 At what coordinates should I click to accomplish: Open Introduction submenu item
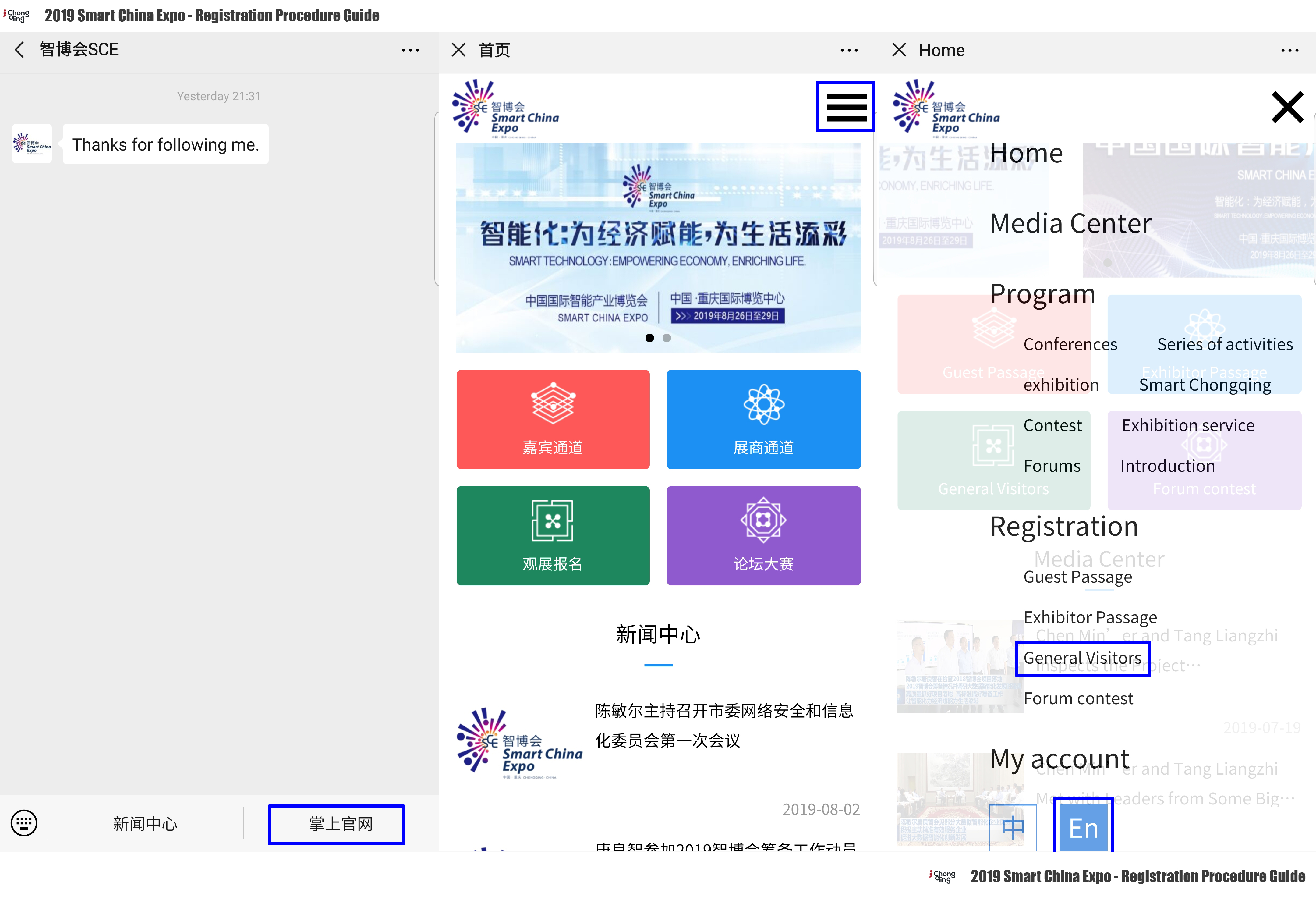point(1168,466)
